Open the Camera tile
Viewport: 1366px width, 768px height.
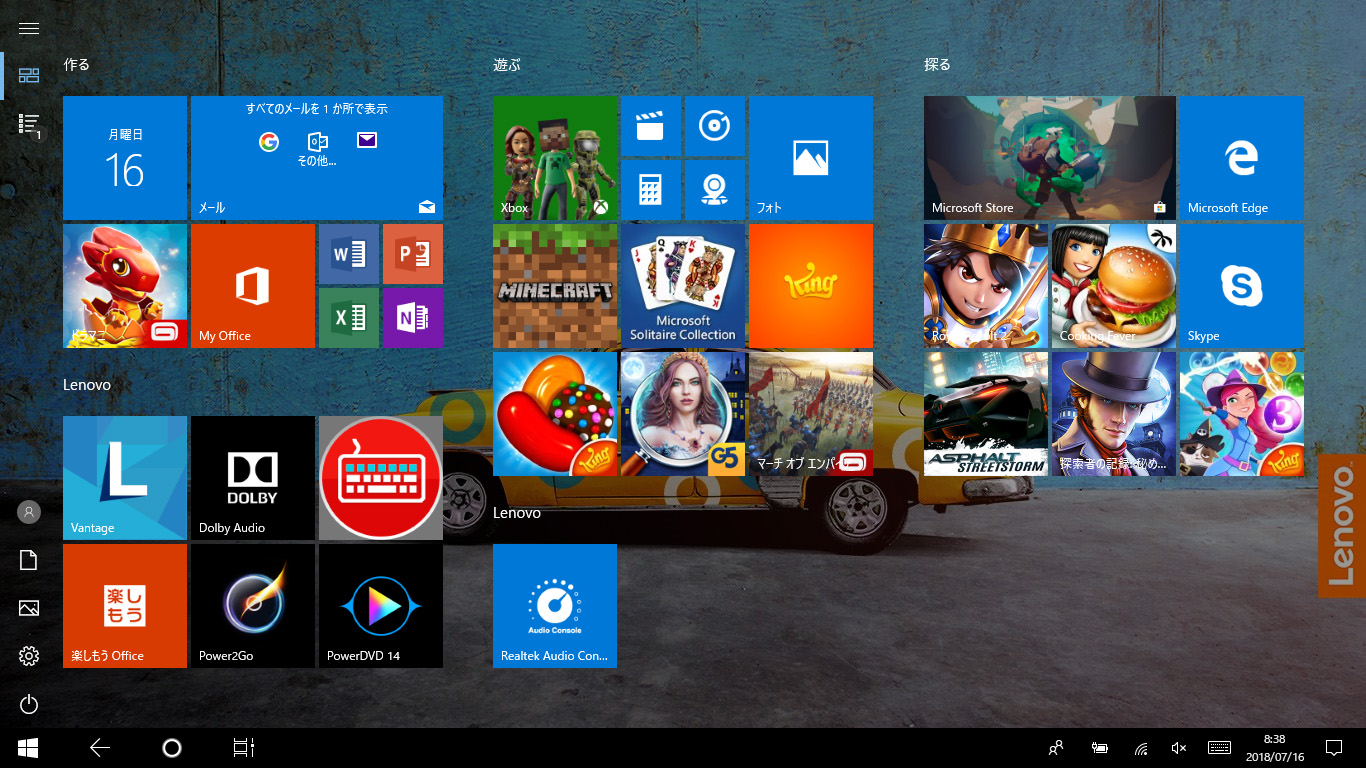[x=715, y=190]
